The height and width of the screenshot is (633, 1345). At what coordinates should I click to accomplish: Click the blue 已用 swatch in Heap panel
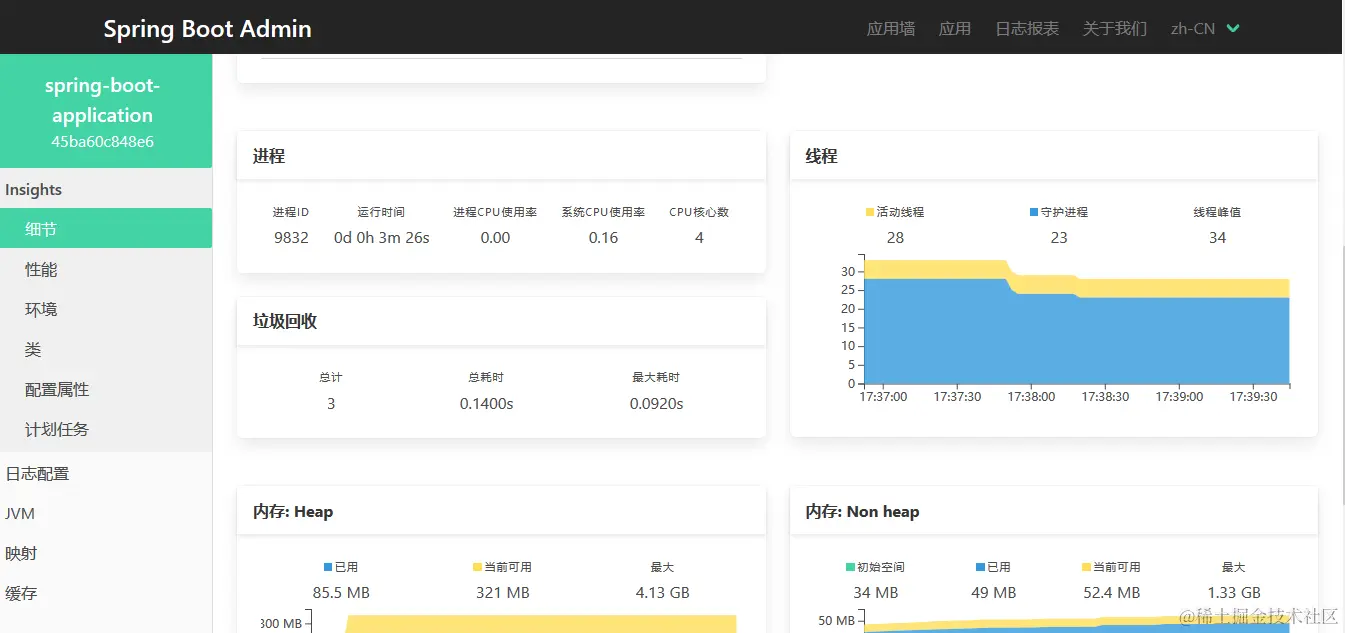point(328,567)
